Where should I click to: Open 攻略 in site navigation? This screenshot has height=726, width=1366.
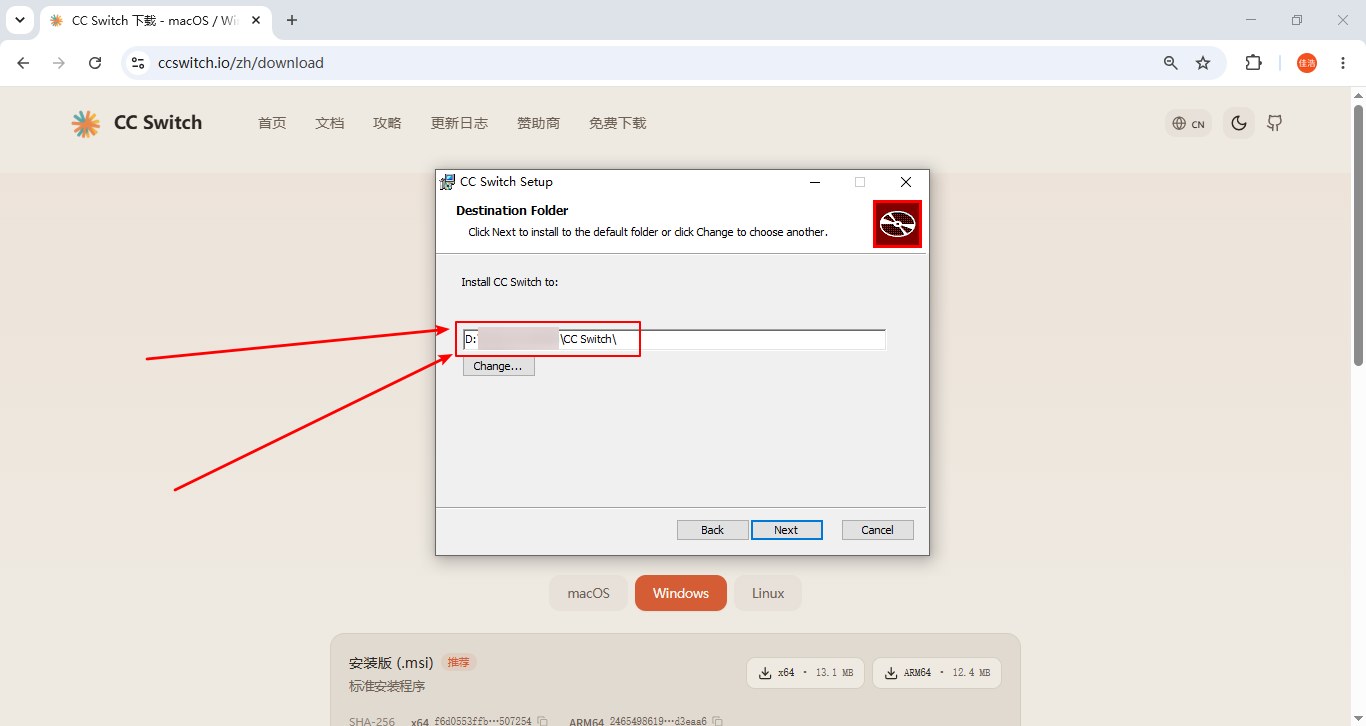[387, 123]
